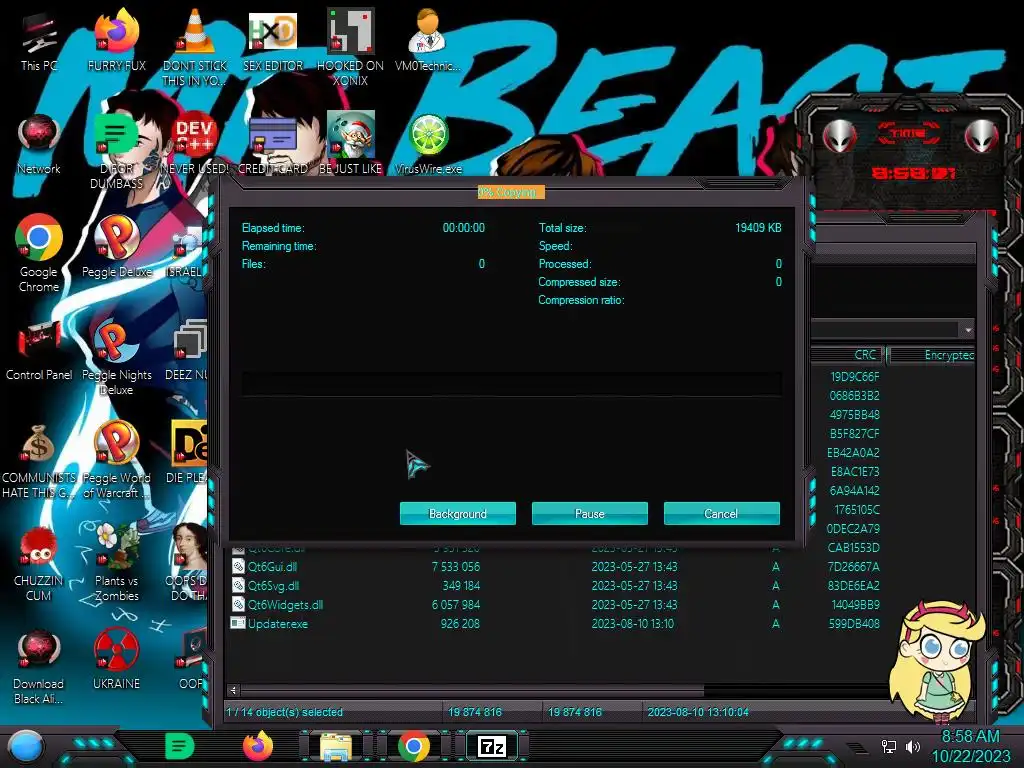The image size is (1024, 768).
Task: Click the volume speaker tray icon
Action: point(913,746)
